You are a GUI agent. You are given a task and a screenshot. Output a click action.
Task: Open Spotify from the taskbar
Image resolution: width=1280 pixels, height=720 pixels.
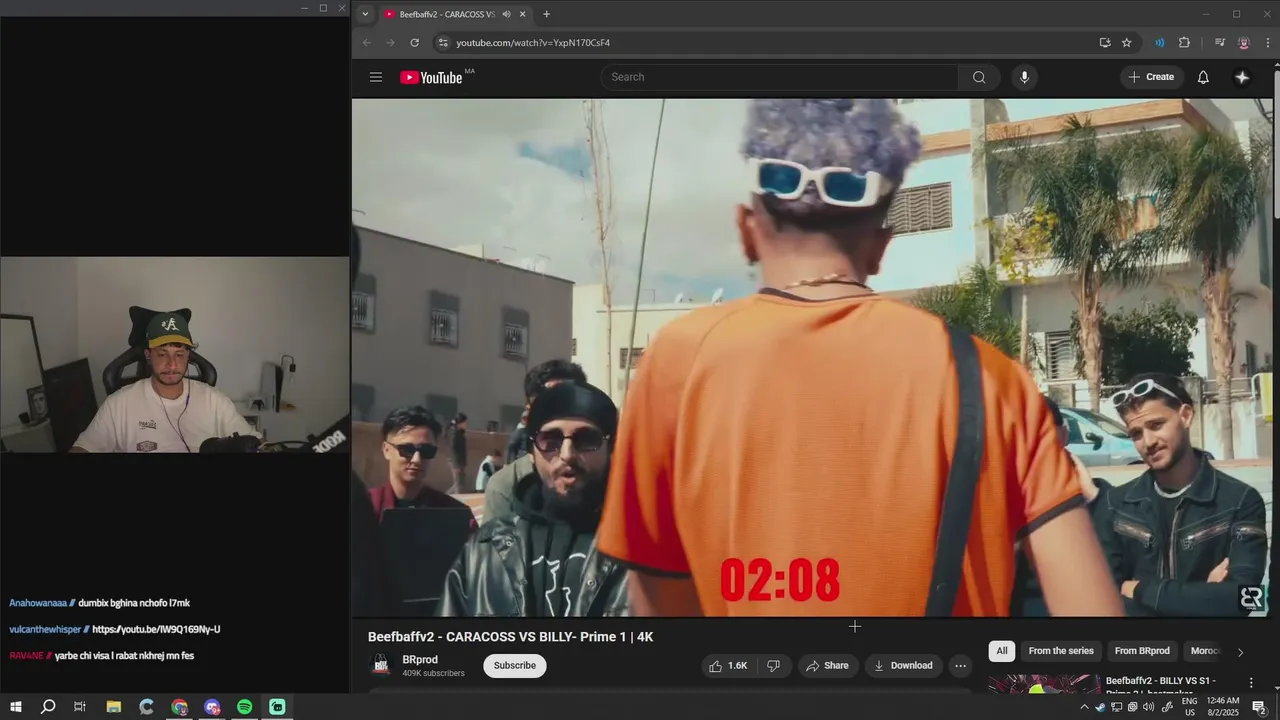(245, 707)
